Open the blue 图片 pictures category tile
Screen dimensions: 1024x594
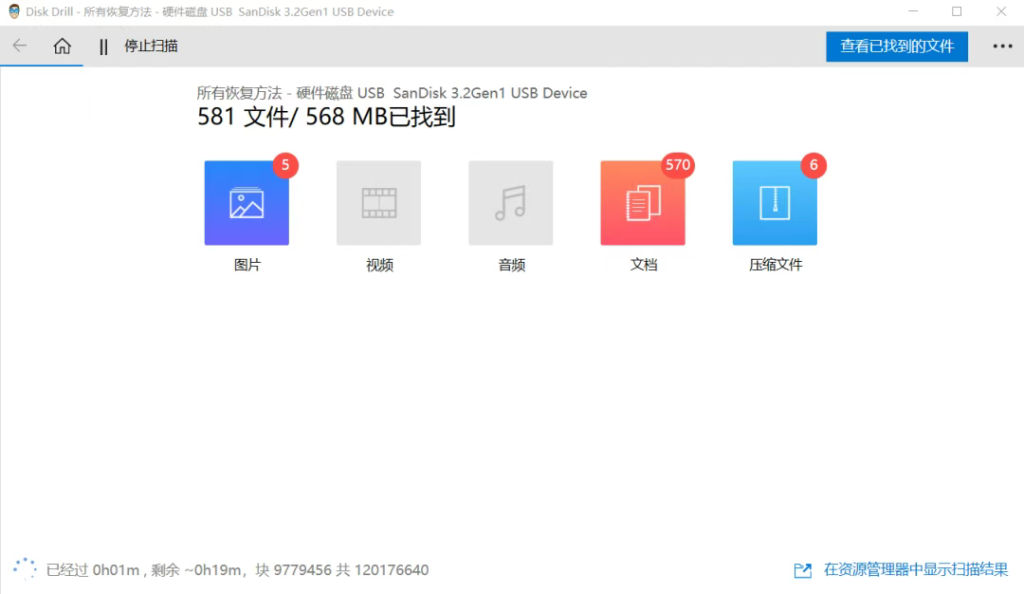point(246,203)
